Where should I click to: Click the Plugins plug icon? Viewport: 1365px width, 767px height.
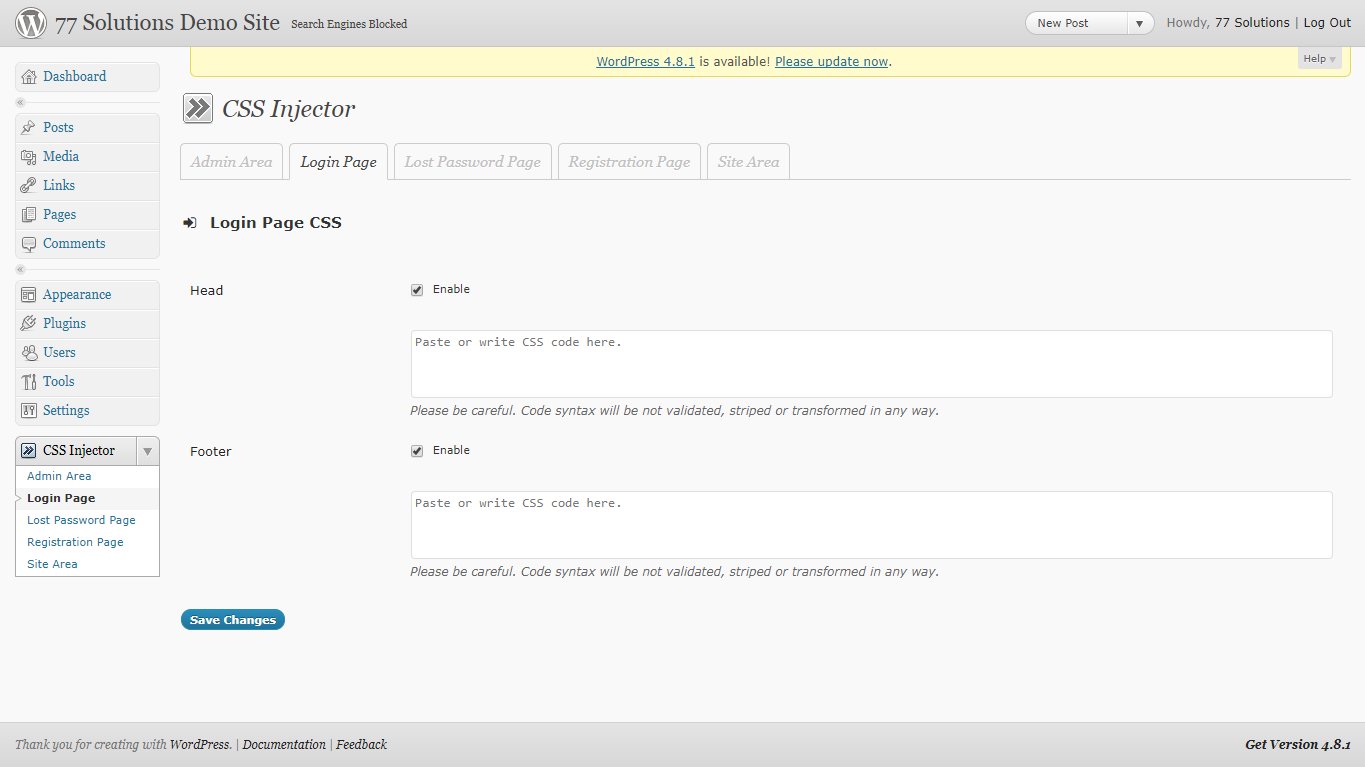tap(29, 324)
